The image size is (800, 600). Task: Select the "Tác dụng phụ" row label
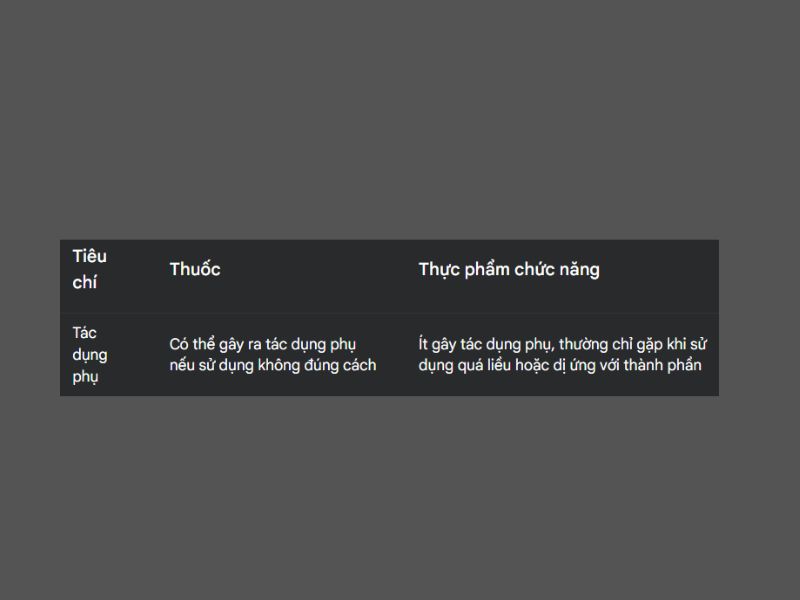[x=89, y=355]
